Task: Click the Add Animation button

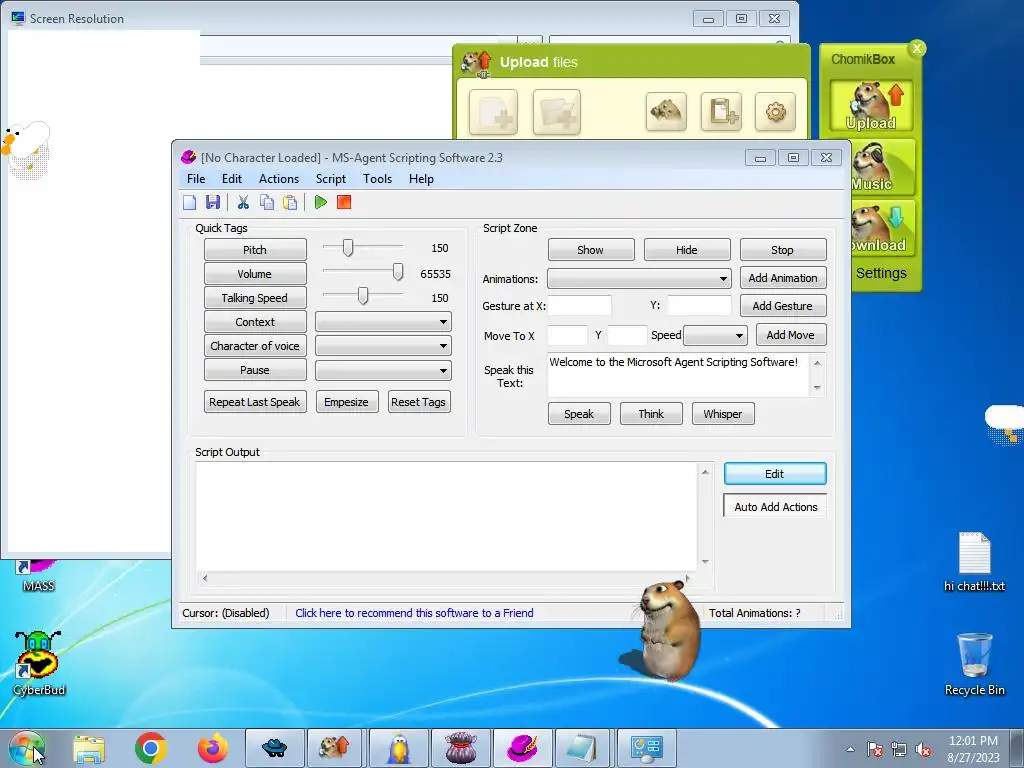Action: [x=783, y=278]
